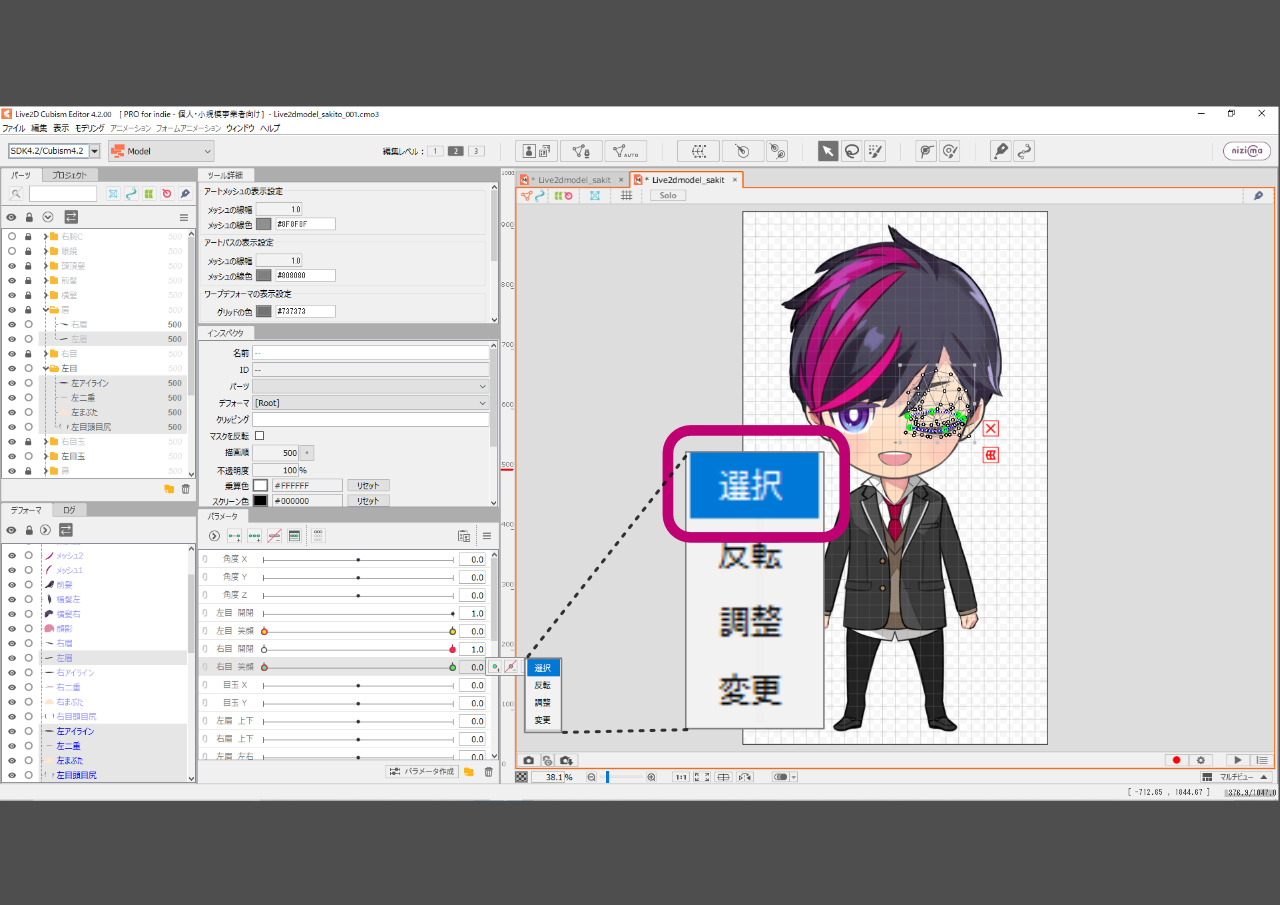Screen dimensions: 1280x905
Task: Click the パラメータ作成 button
Action: pyautogui.click(x=422, y=772)
